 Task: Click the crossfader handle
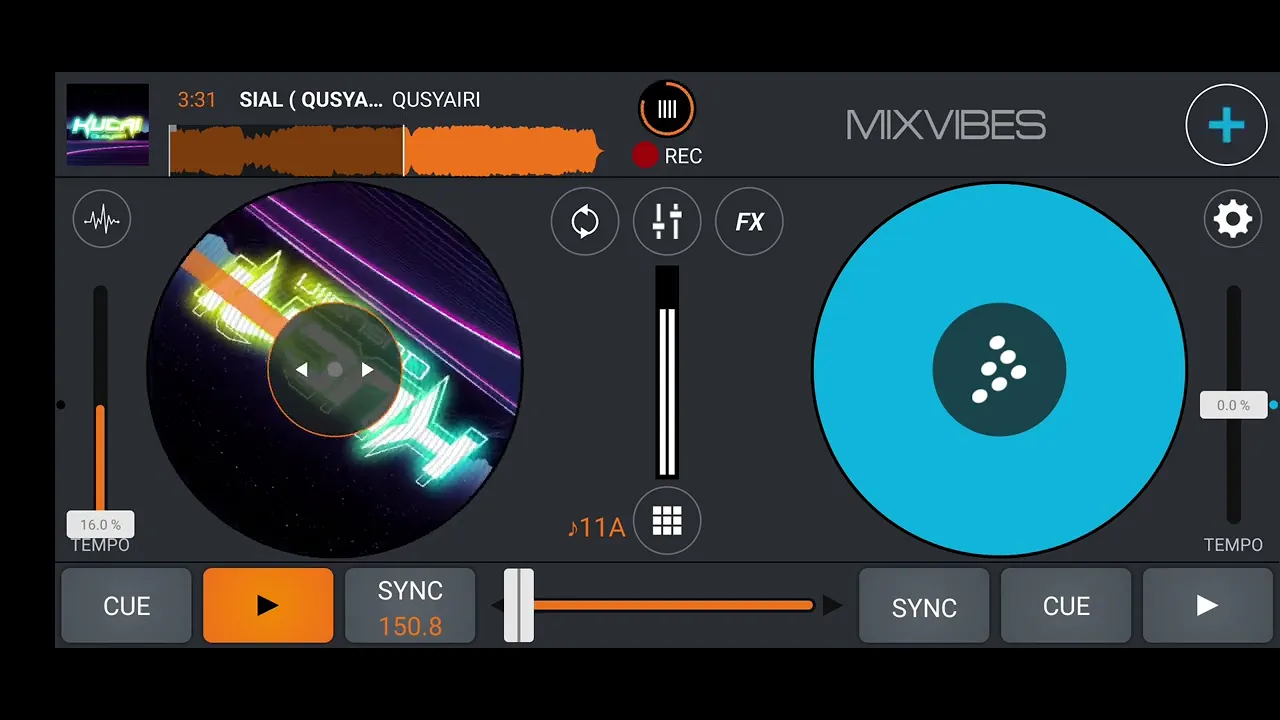[x=519, y=605]
